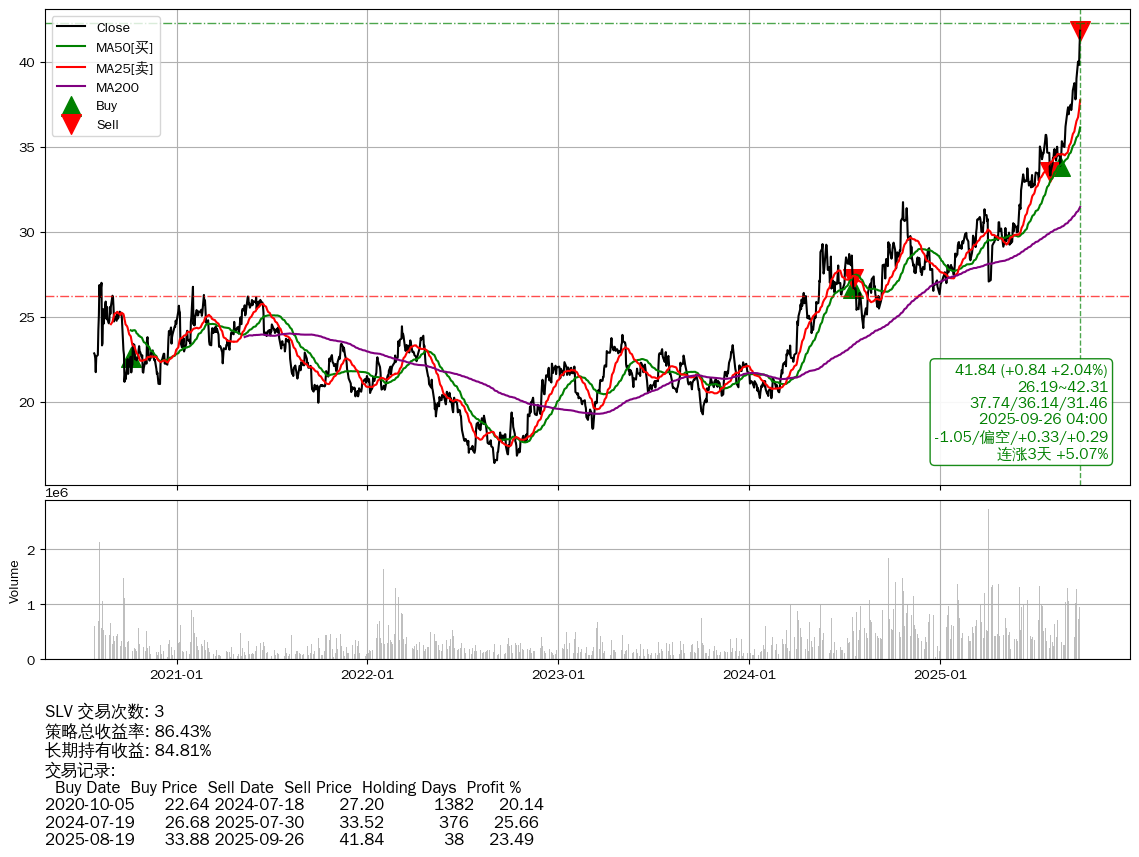
Task: Click the green Buy triangle in the legend
Action: [71, 106]
